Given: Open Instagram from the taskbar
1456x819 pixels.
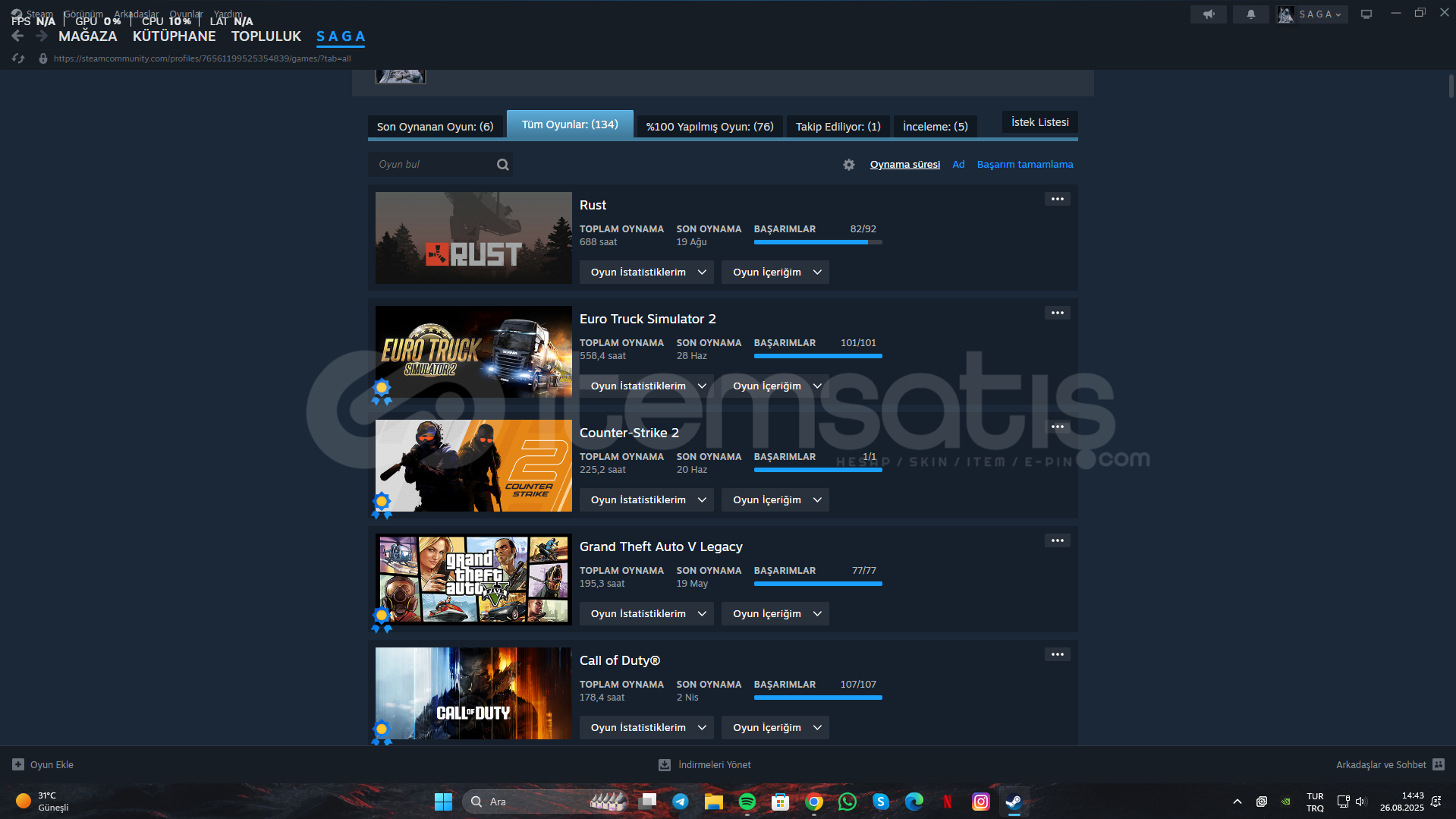Looking at the screenshot, I should (981, 802).
